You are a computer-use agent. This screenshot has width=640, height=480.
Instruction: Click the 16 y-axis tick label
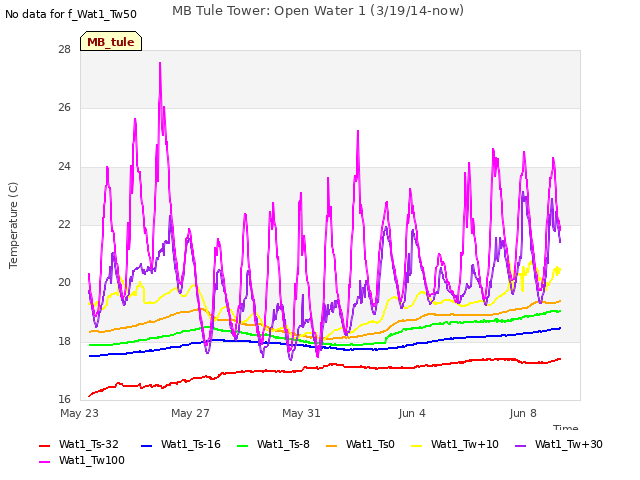(x=64, y=399)
